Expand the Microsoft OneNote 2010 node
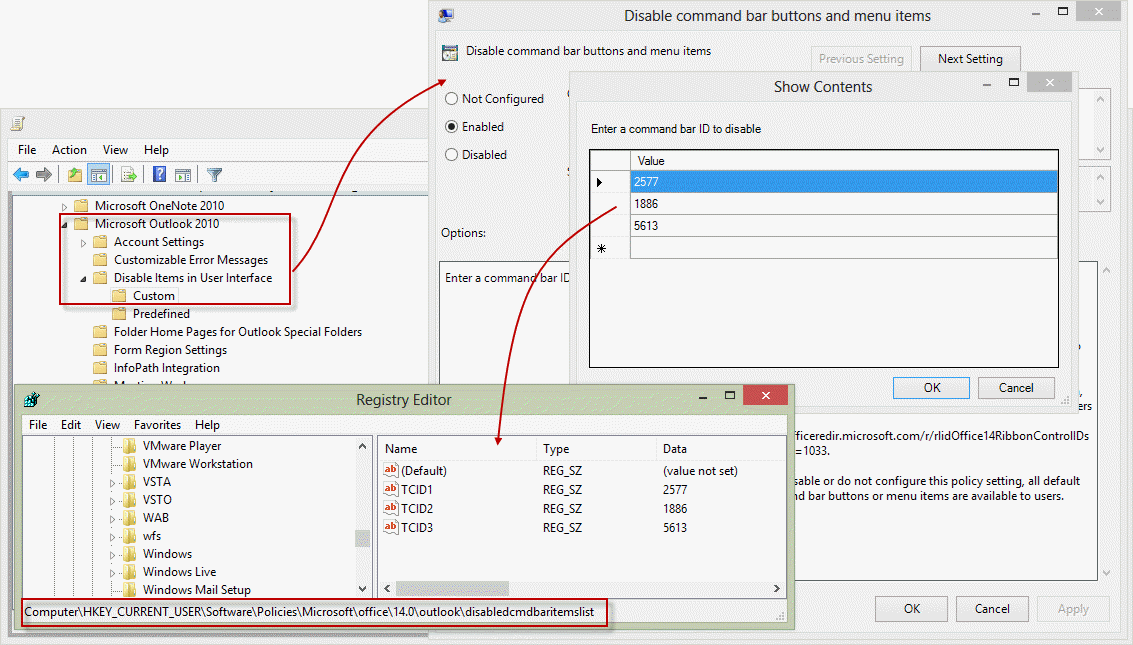 64,207
